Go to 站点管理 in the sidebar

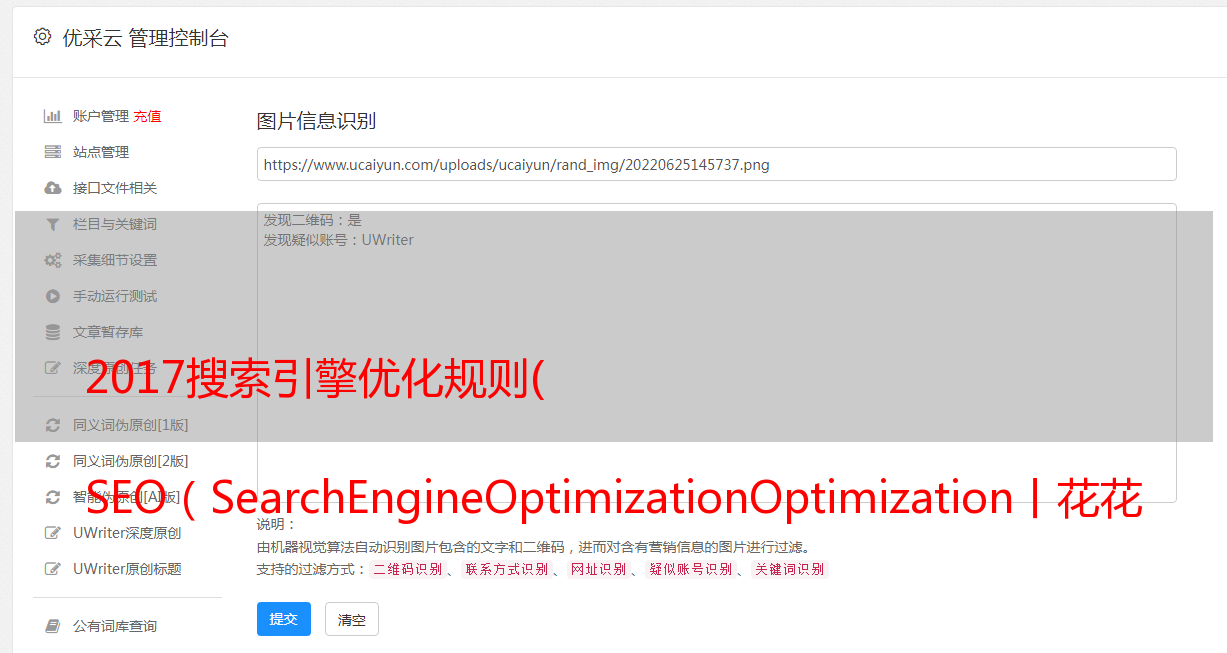(101, 152)
